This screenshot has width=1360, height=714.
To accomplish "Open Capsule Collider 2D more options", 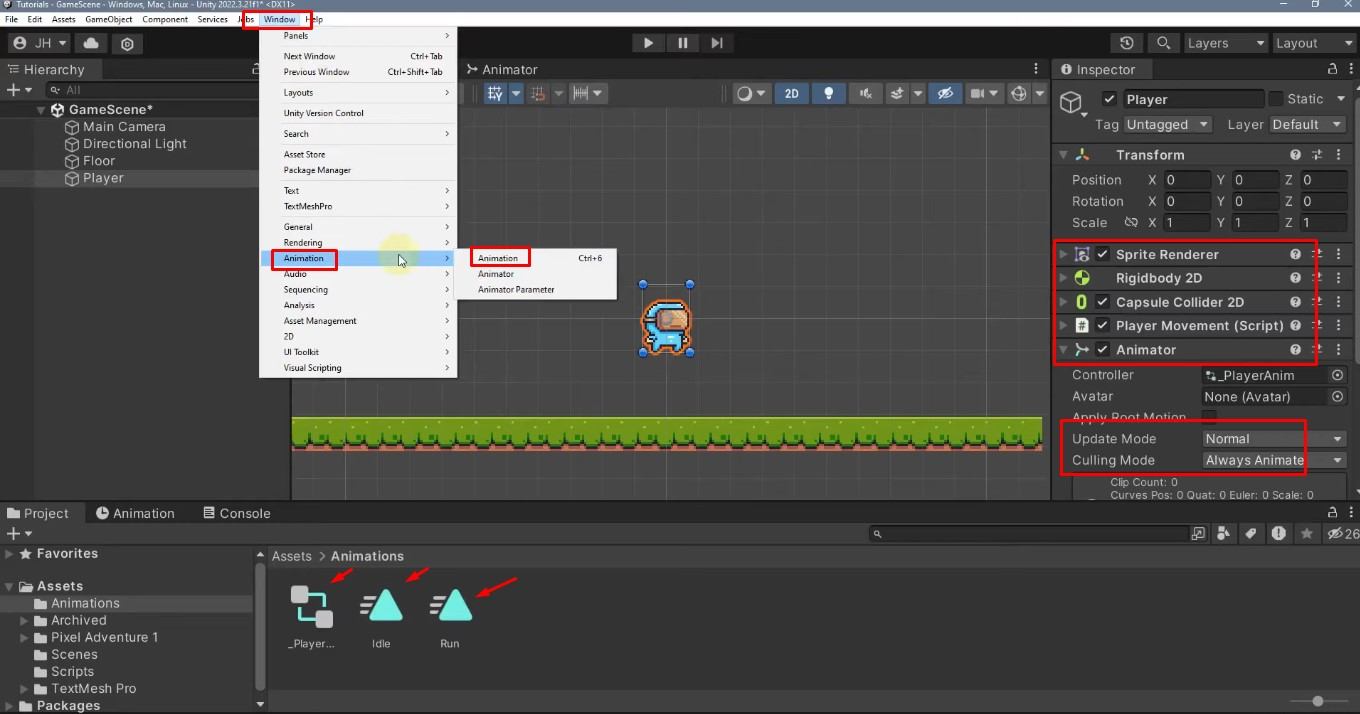I will (x=1338, y=302).
